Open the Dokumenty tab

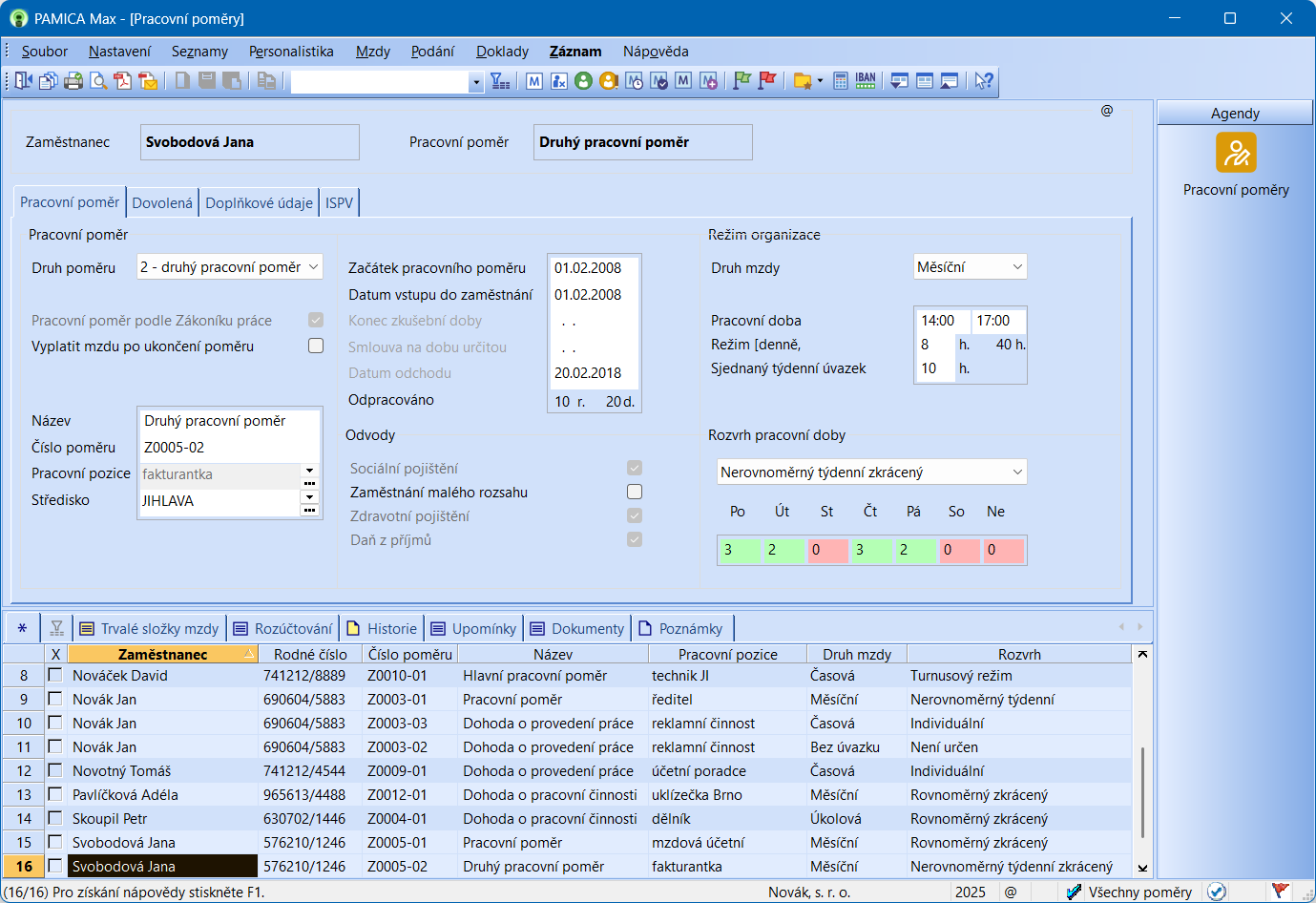point(577,628)
